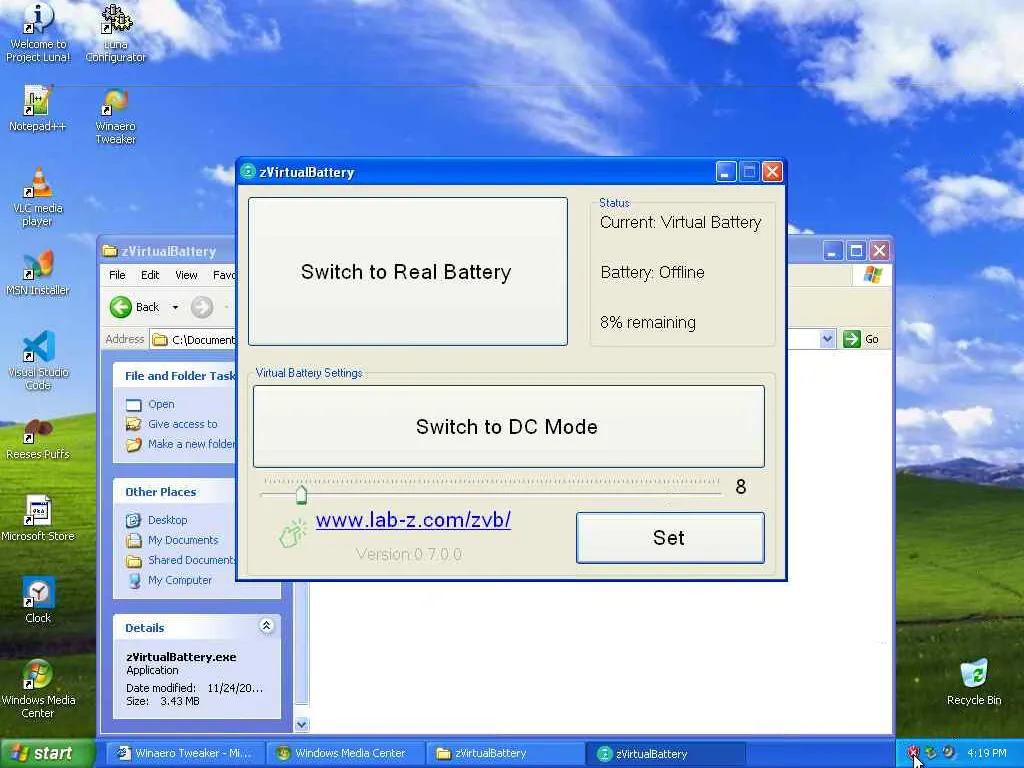Image resolution: width=1024 pixels, height=768 pixels.
Task: Click the taskbar clock 4:19 PM
Action: (987, 753)
